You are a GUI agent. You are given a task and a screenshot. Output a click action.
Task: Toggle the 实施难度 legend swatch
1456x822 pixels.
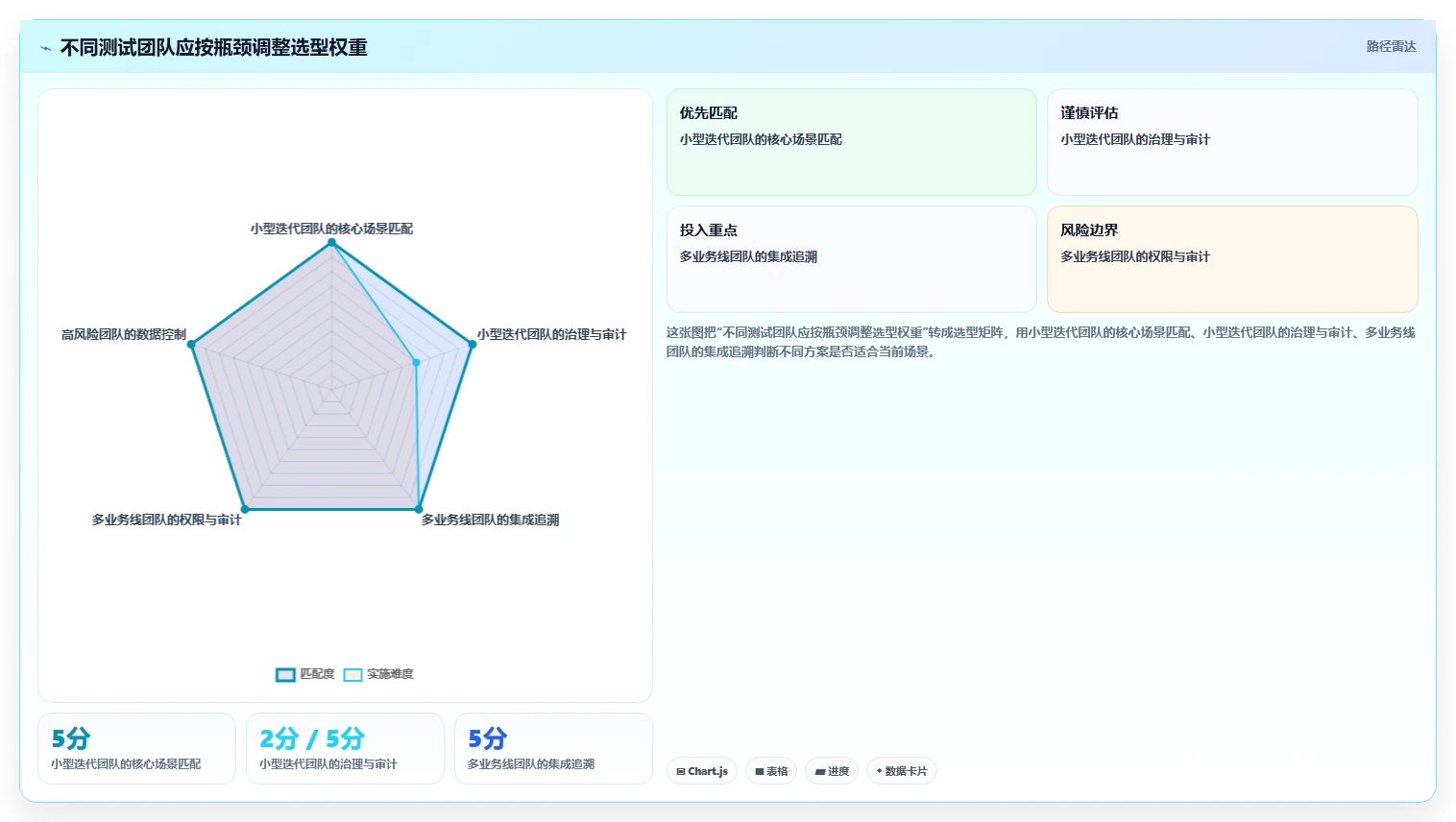click(x=352, y=675)
